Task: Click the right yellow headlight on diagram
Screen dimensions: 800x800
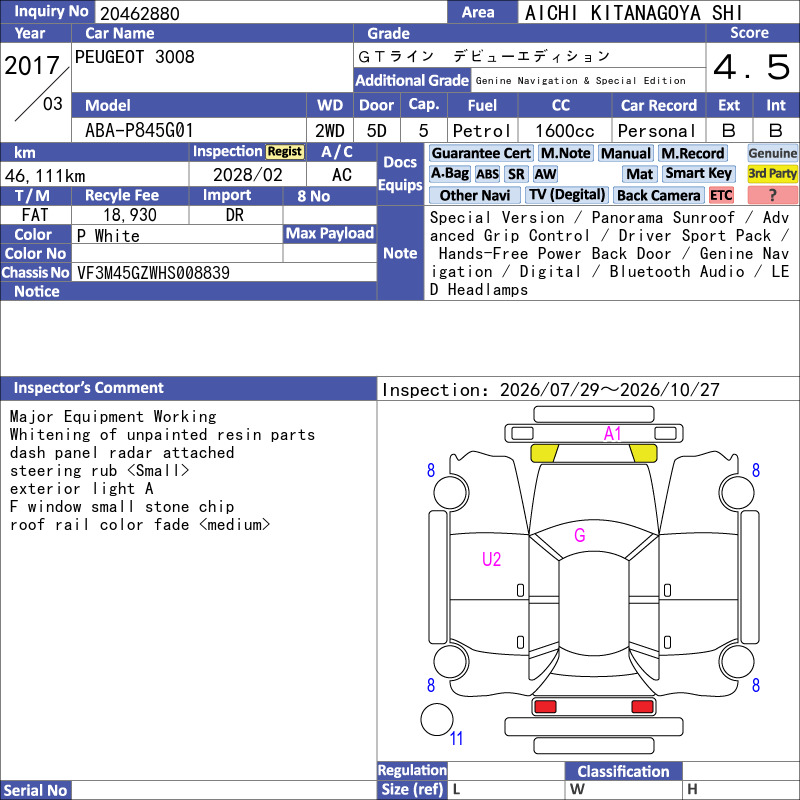Action: click(643, 453)
